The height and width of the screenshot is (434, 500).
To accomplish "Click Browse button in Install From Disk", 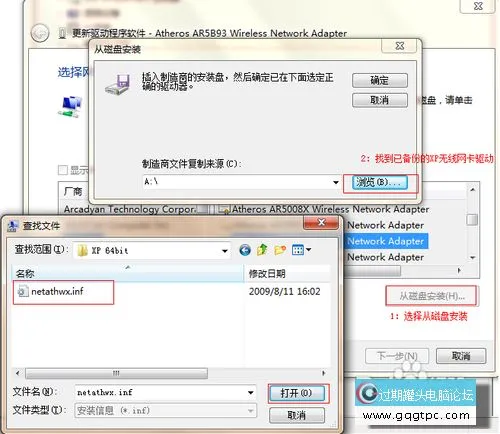I will tap(380, 182).
